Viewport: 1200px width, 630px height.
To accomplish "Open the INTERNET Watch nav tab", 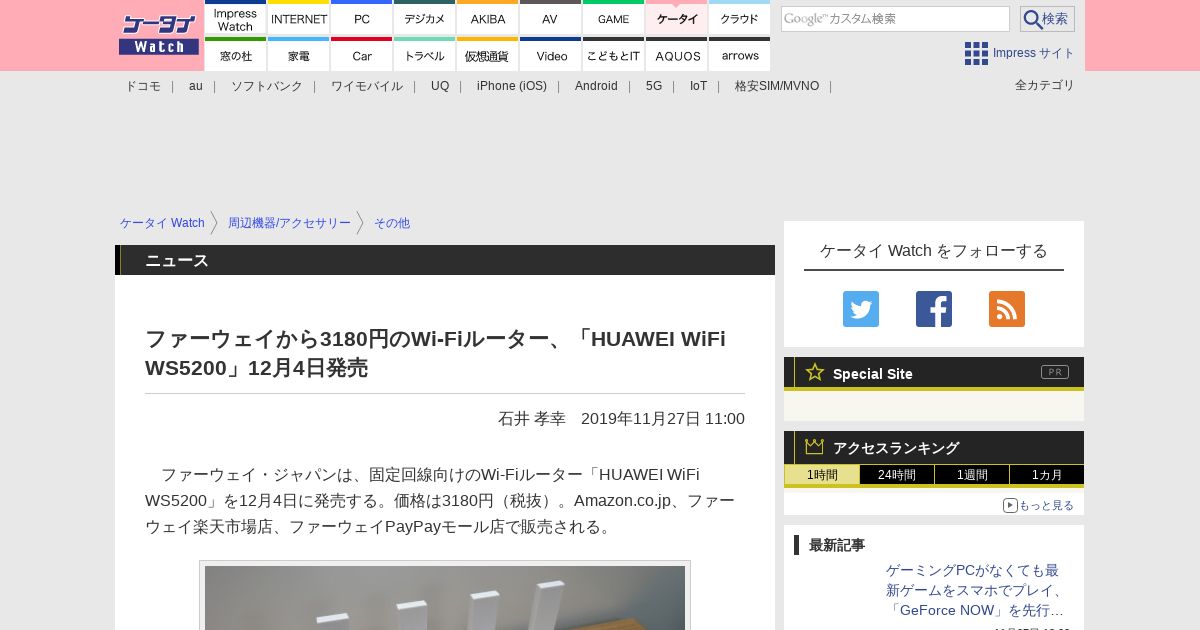I will coord(299,18).
